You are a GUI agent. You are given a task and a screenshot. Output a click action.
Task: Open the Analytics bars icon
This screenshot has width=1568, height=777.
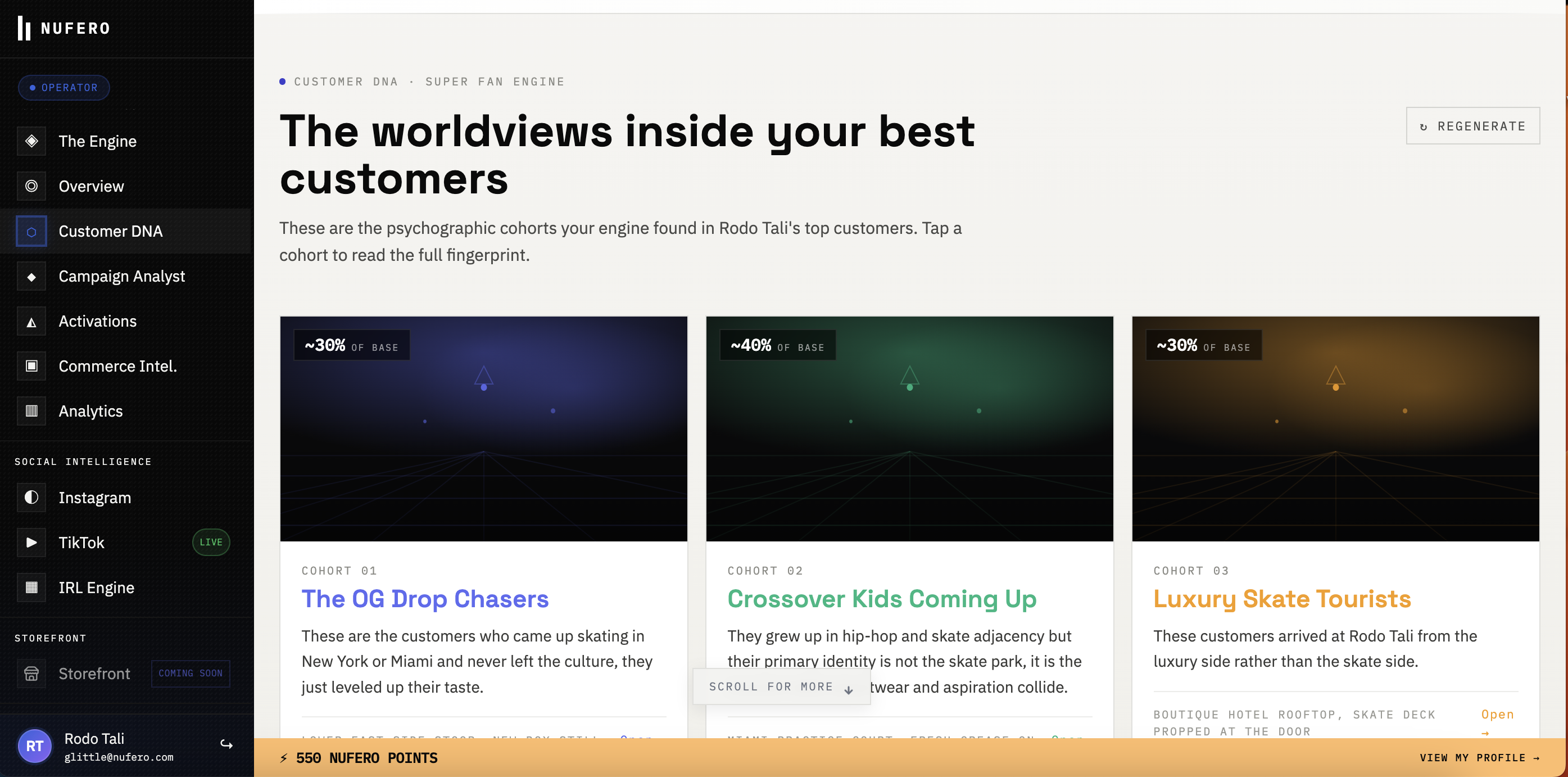(31, 411)
